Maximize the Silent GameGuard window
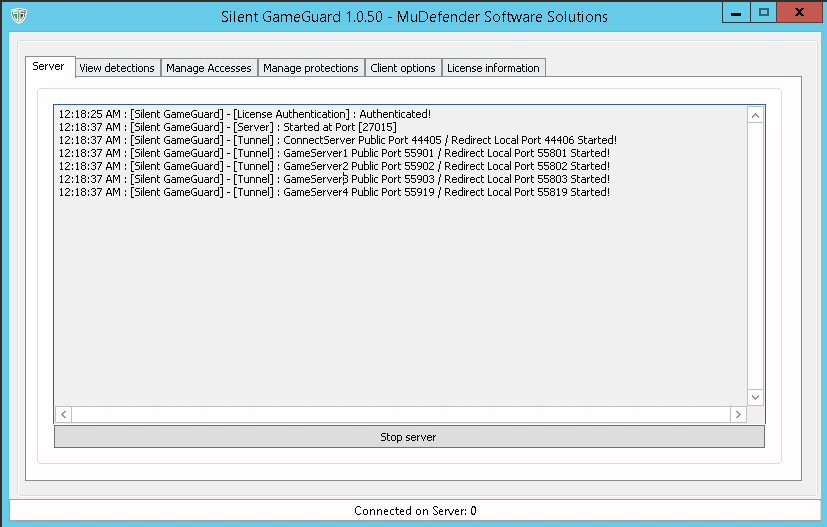This screenshot has width=827, height=527. tap(764, 12)
